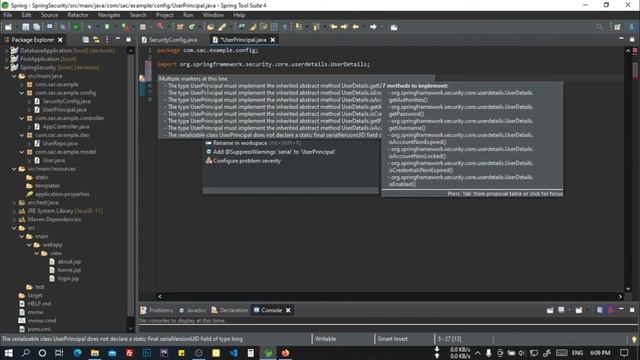Collapse the com.sac.example.config package
Viewport: 640px width, 360px height.
22,93
